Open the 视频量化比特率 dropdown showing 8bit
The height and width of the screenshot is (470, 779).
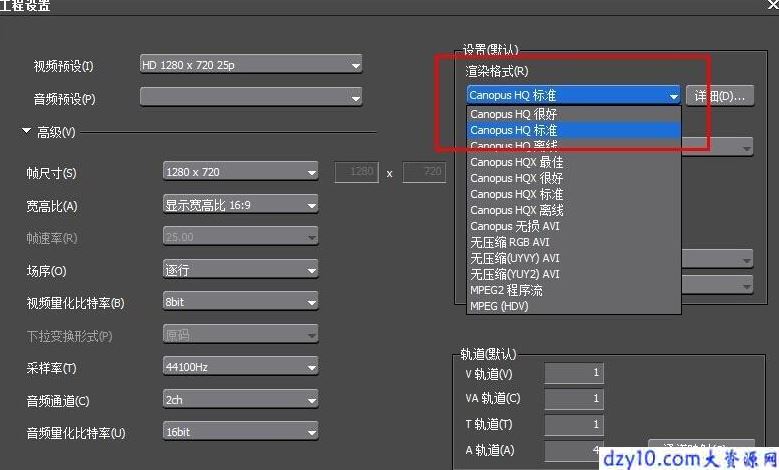(x=240, y=302)
